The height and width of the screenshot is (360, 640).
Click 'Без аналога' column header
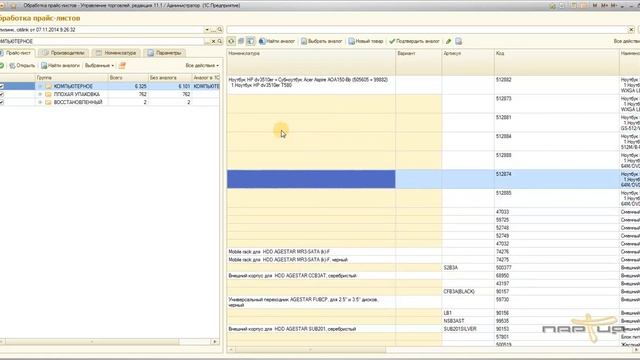(x=170, y=78)
